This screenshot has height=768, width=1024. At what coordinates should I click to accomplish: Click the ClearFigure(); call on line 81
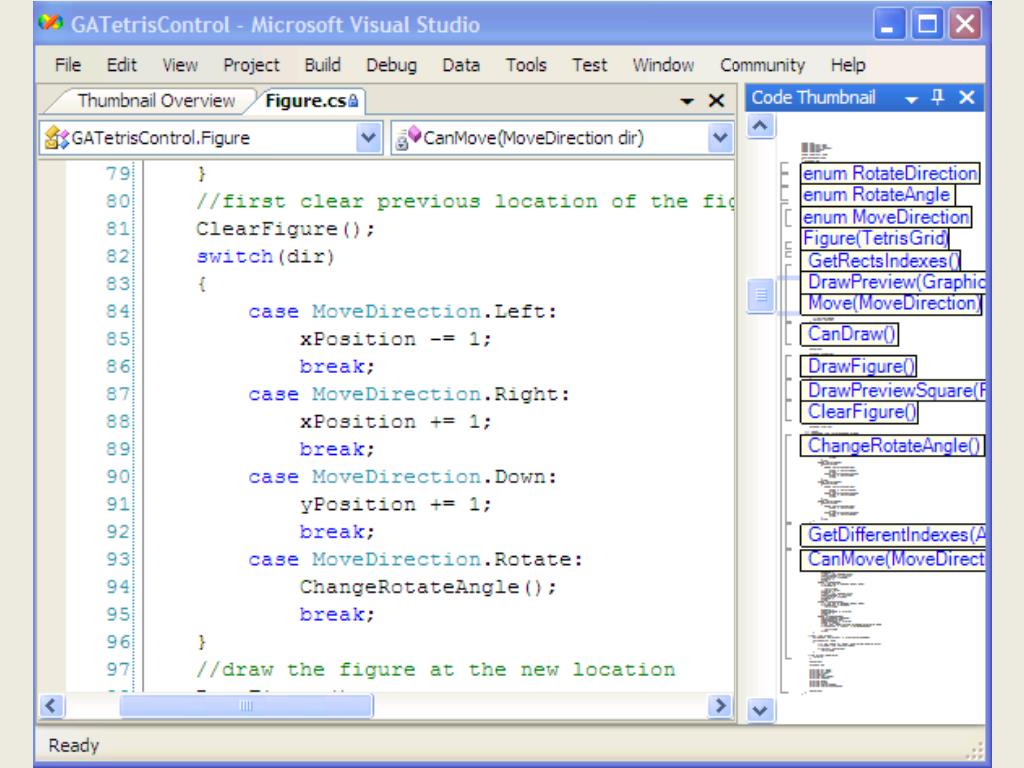click(x=285, y=229)
